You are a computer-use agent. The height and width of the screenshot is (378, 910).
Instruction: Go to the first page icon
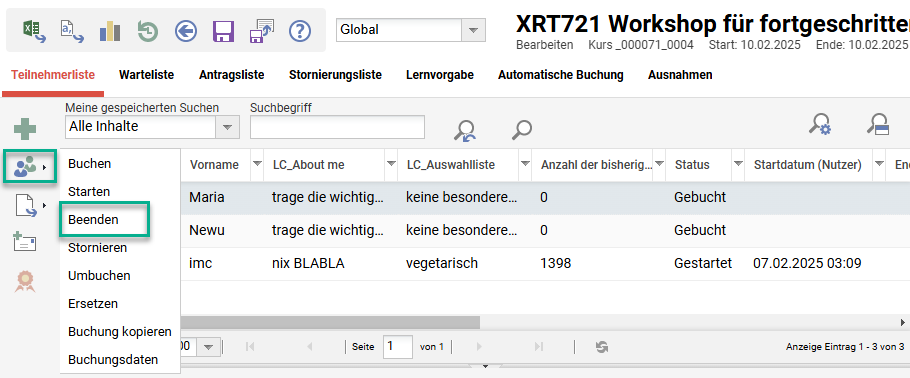click(x=250, y=347)
